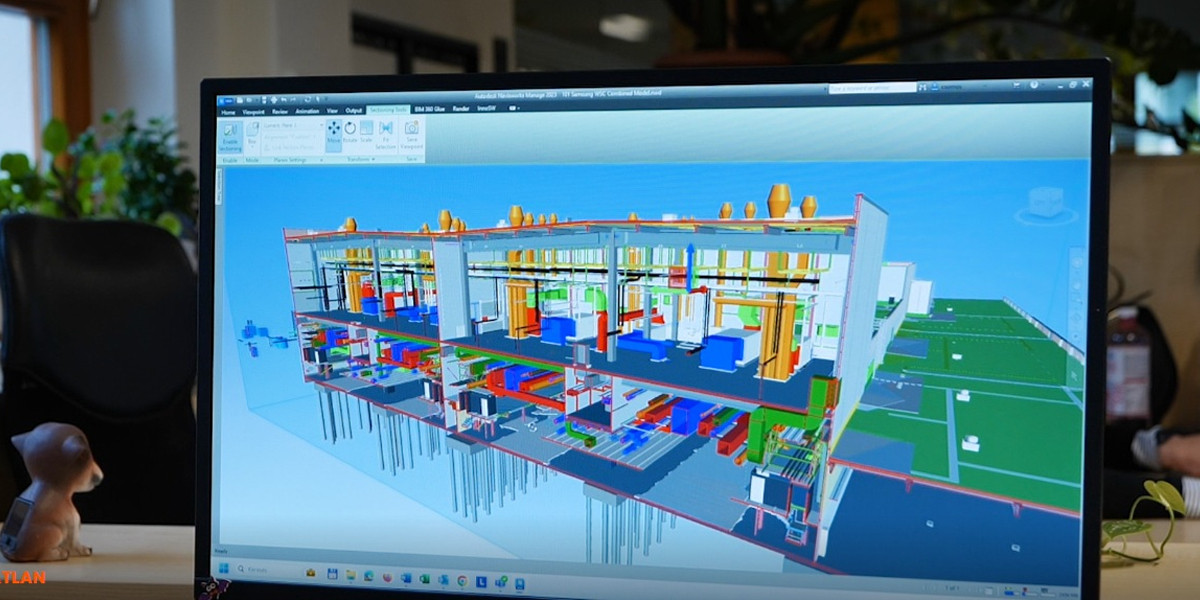Screen dimensions: 1200x600
Task: Launch Chrome from the Windows taskbar
Action: pos(460,578)
